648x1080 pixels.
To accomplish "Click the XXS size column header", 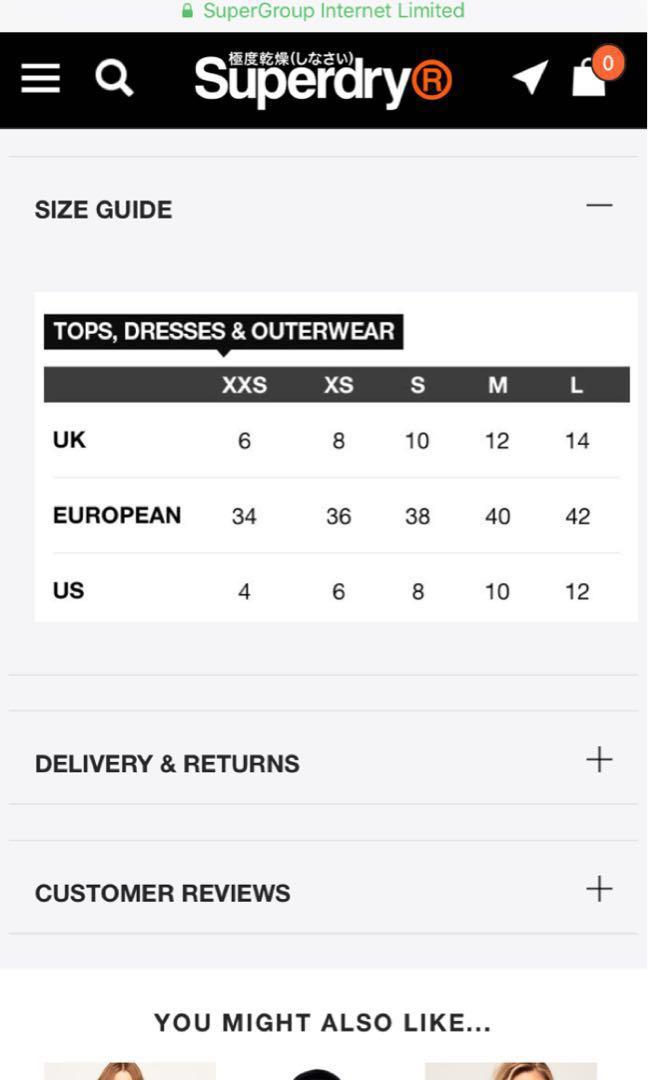I will click(x=244, y=385).
